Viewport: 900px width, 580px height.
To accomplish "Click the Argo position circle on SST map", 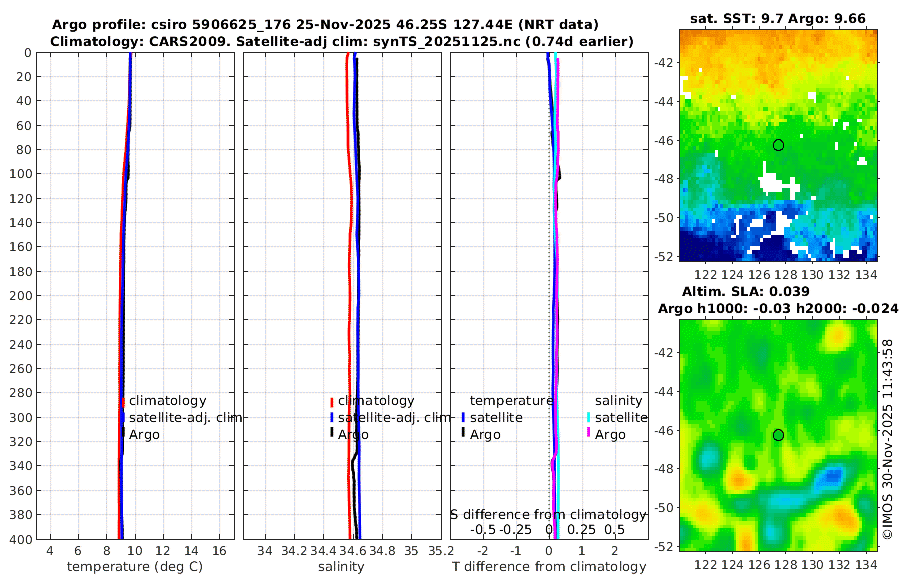I will (x=778, y=145).
